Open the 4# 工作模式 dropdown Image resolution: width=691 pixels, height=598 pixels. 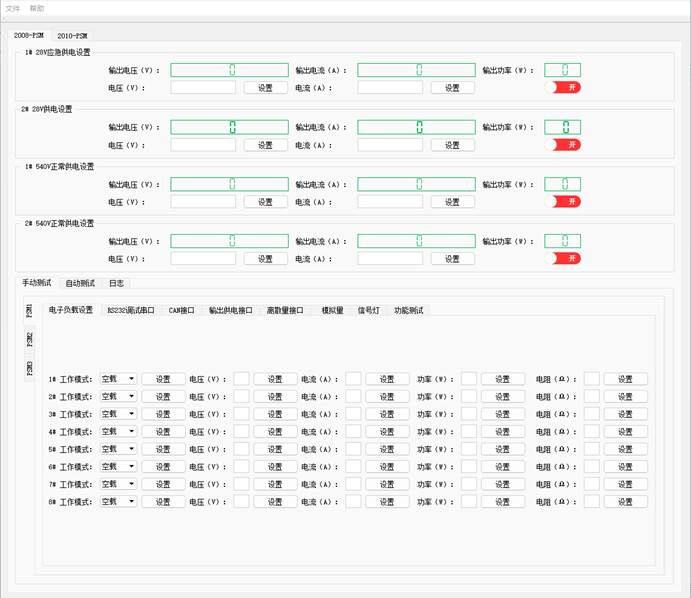point(118,431)
